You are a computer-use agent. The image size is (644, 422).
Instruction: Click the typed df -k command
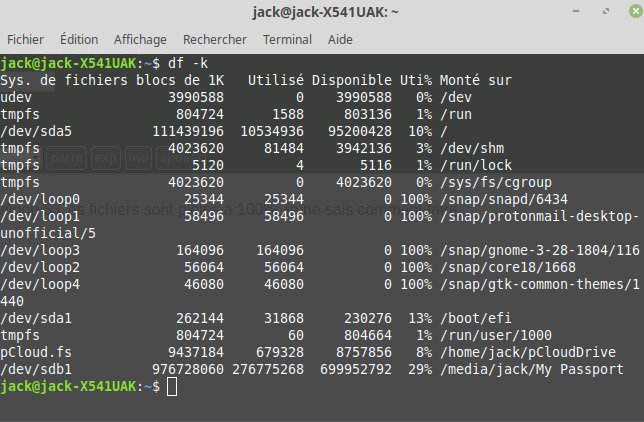tap(180, 63)
